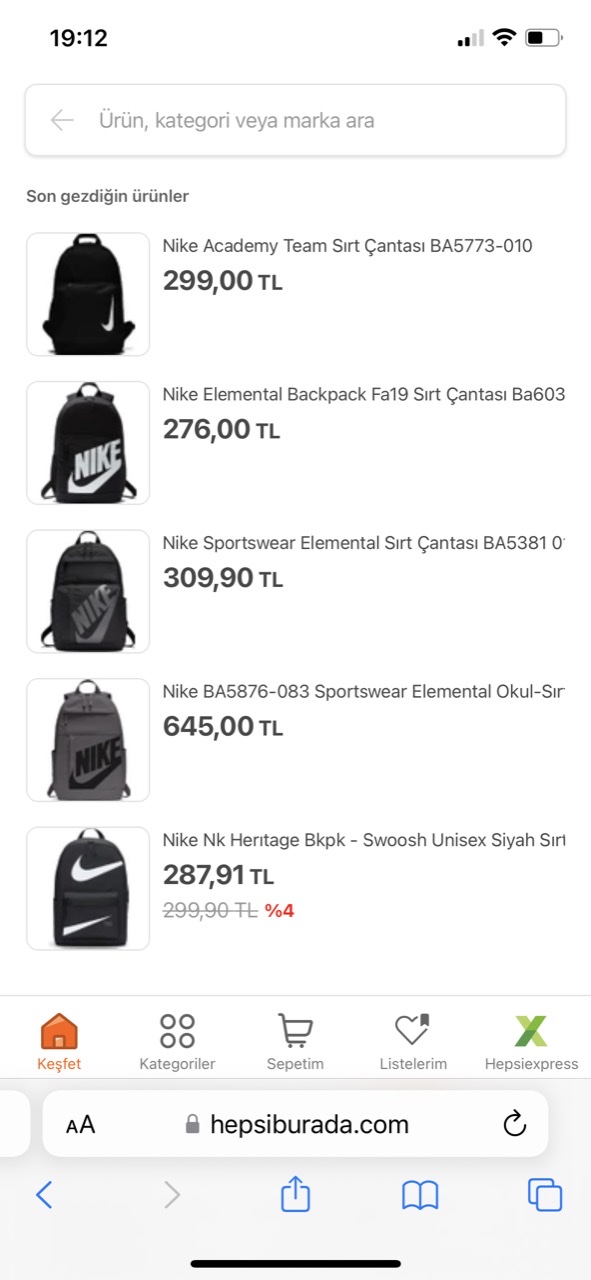Open Nike Heritage Swoosh backpack thumbnail
This screenshot has width=591, height=1280.
[x=88, y=888]
